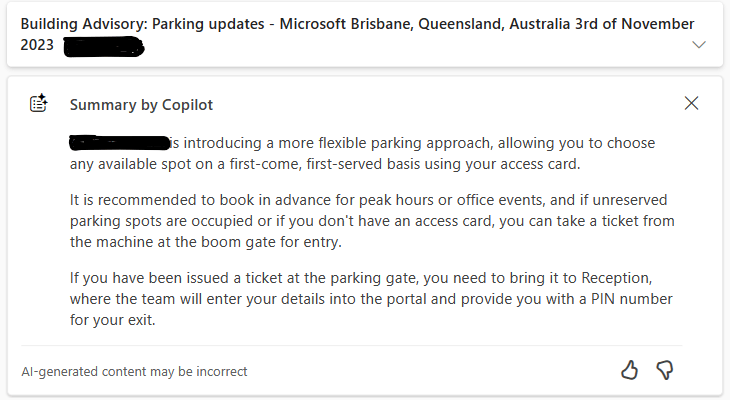
Task: Close the Summary by Copilot panel
Action: pos(691,103)
